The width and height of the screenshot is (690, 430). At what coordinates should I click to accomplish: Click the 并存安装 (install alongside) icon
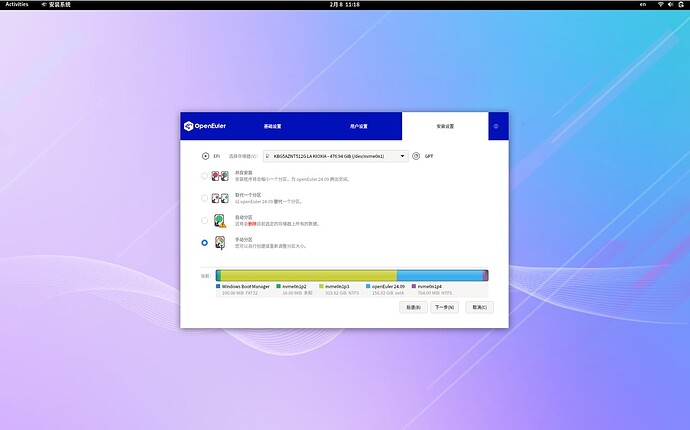[x=219, y=175]
